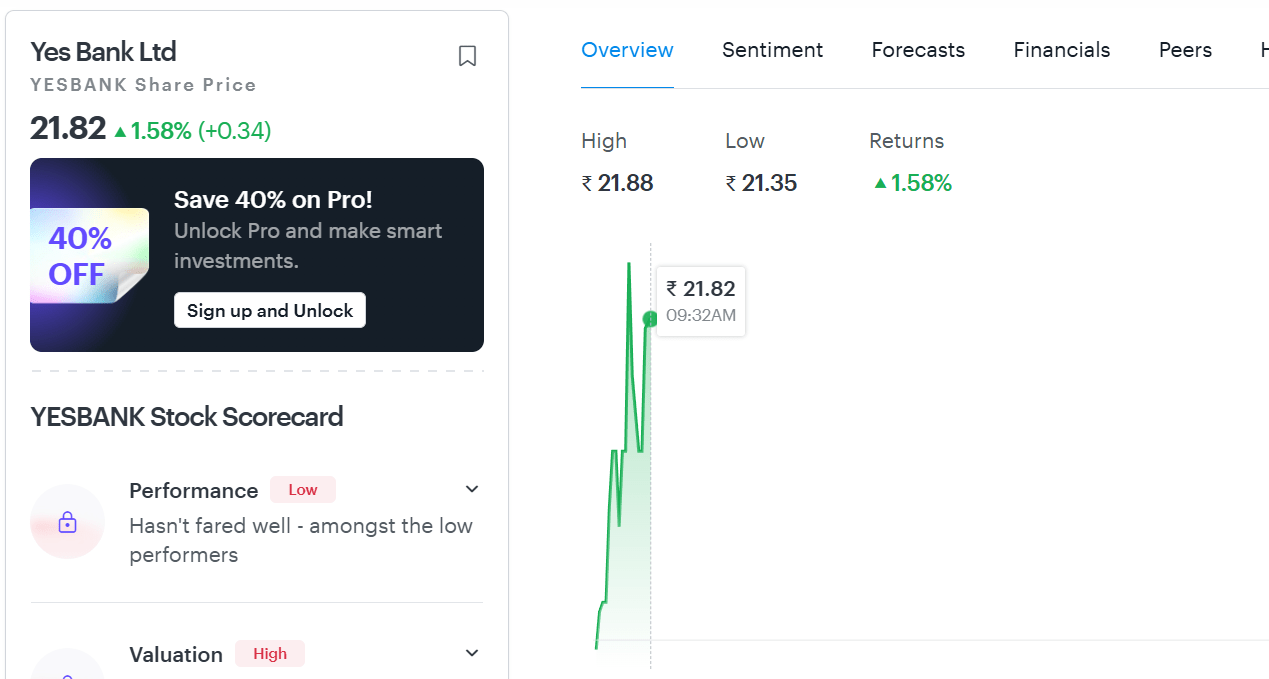Click the green triangle under Returns
This screenshot has height=679, width=1269.
(880, 183)
